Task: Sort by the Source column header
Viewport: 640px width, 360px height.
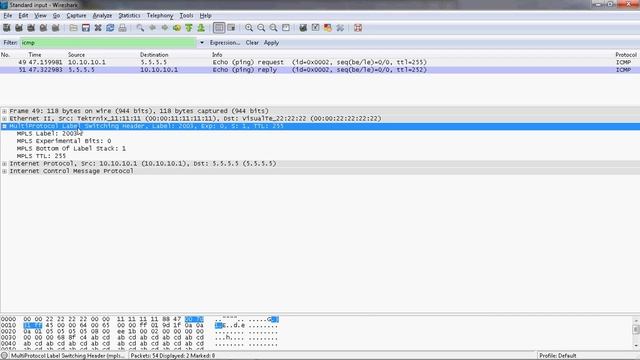Action: point(76,54)
